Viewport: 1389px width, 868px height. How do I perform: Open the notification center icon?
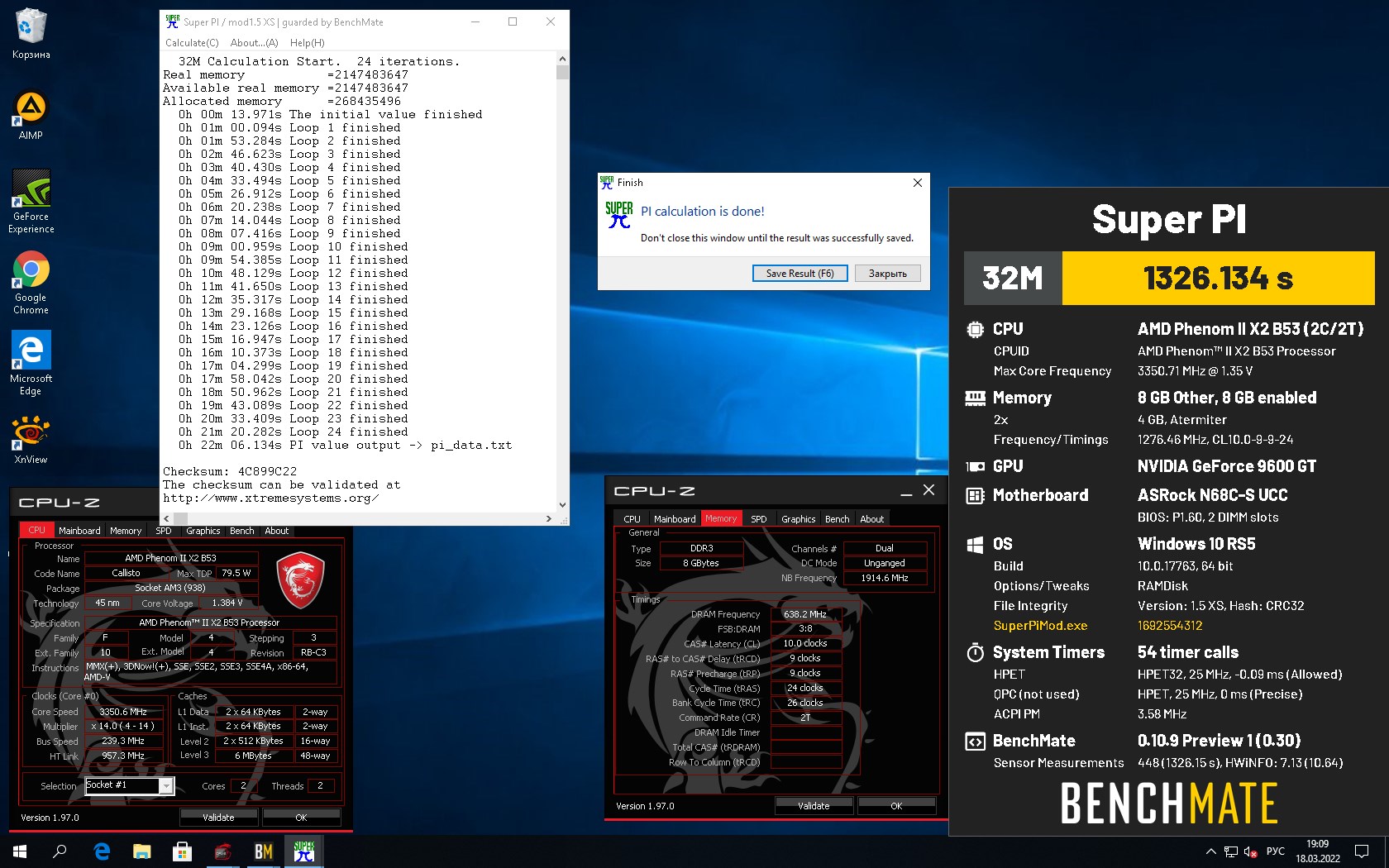(x=1362, y=851)
